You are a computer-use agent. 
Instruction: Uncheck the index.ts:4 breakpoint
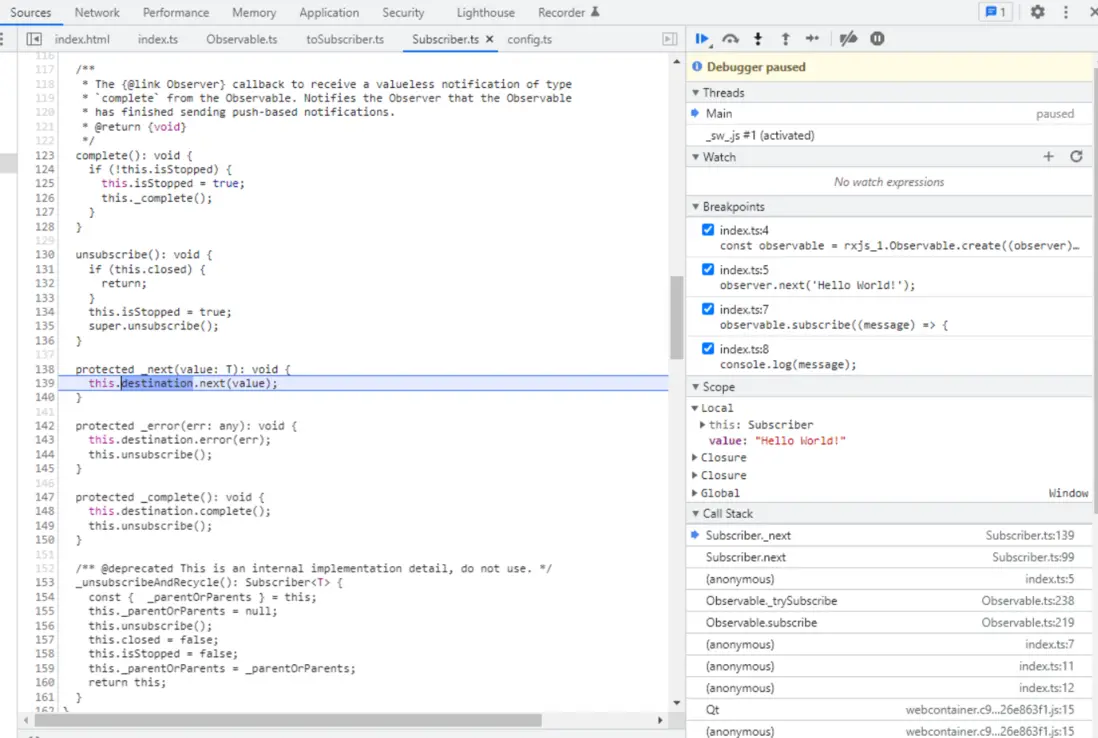(x=708, y=230)
